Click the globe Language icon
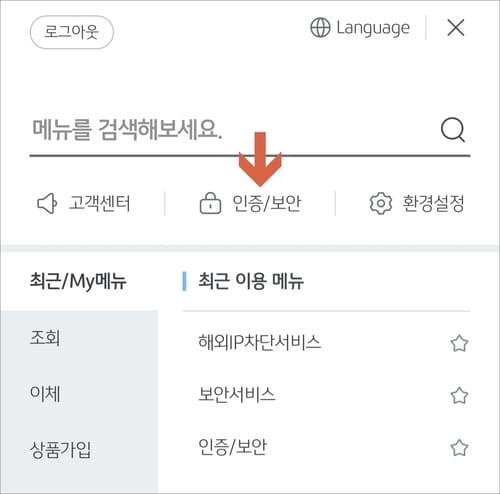Viewport: 500px width, 494px height. [320, 28]
